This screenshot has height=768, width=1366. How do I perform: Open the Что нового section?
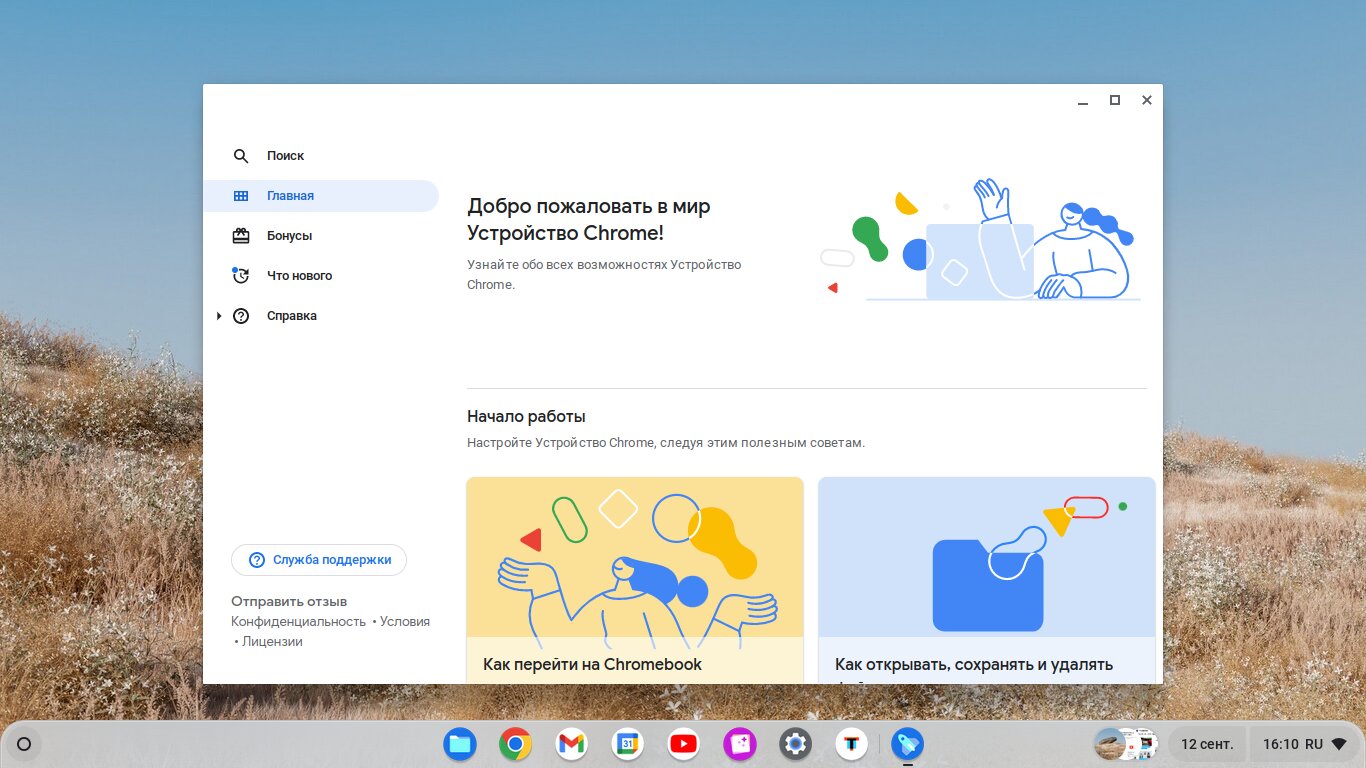(321, 276)
